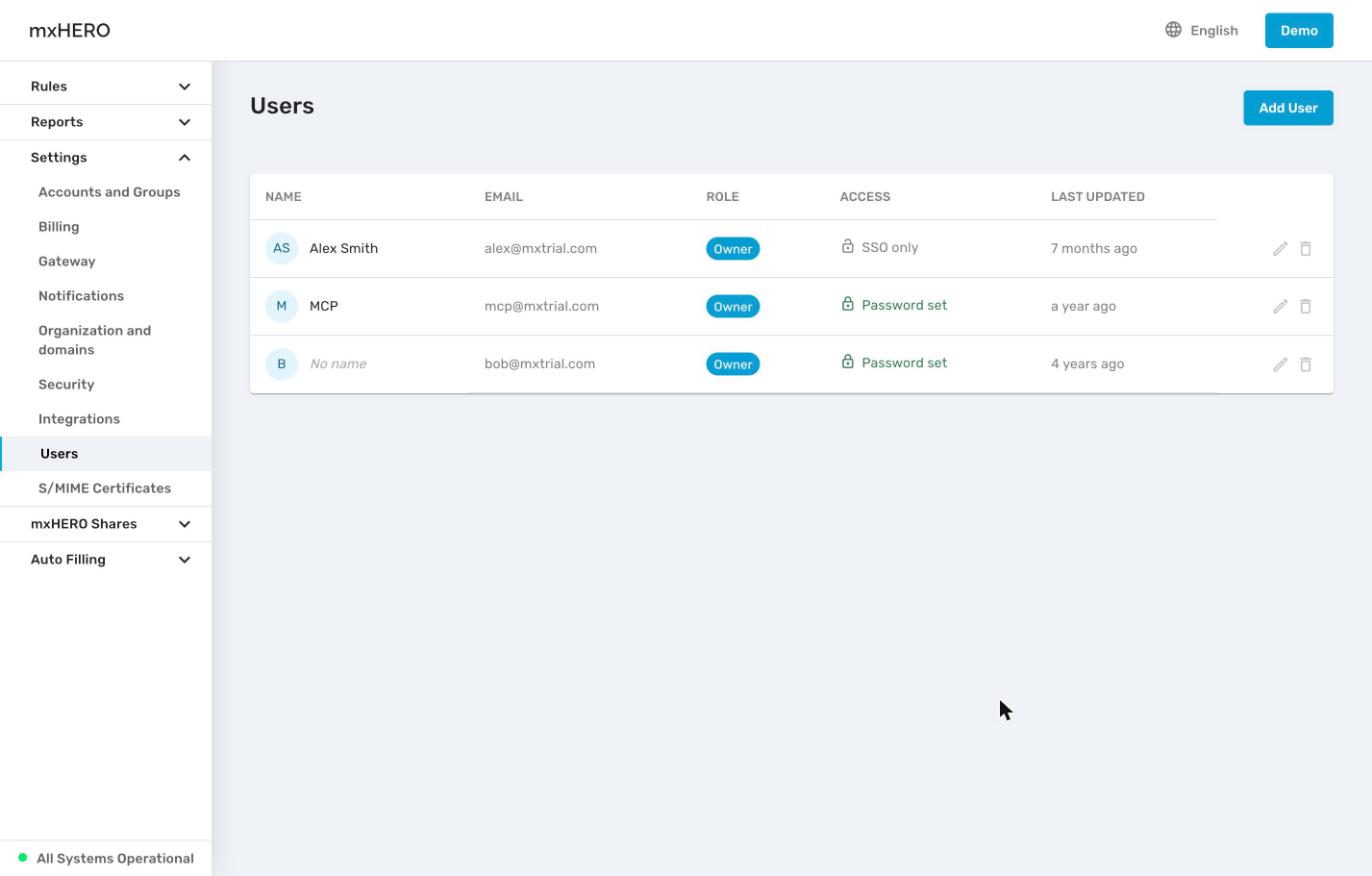Edit the Alex Smith user with the pencil icon
The image size is (1372, 876).
click(1280, 249)
